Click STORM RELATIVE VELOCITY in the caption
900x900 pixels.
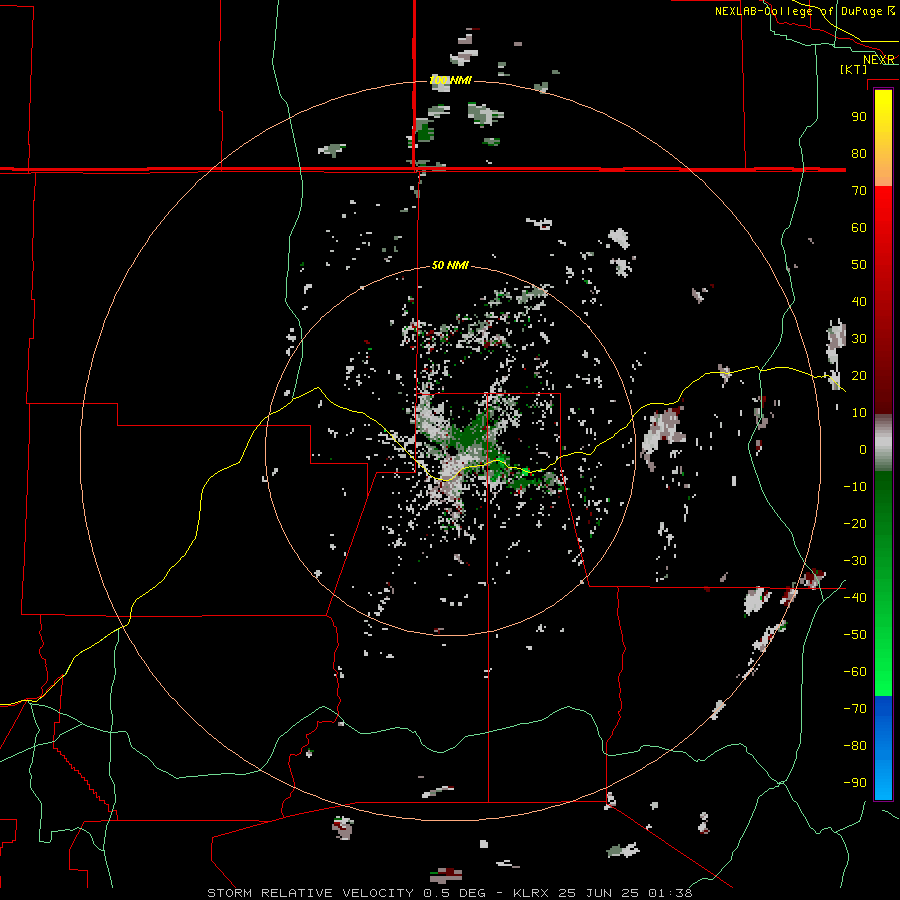click(310, 893)
